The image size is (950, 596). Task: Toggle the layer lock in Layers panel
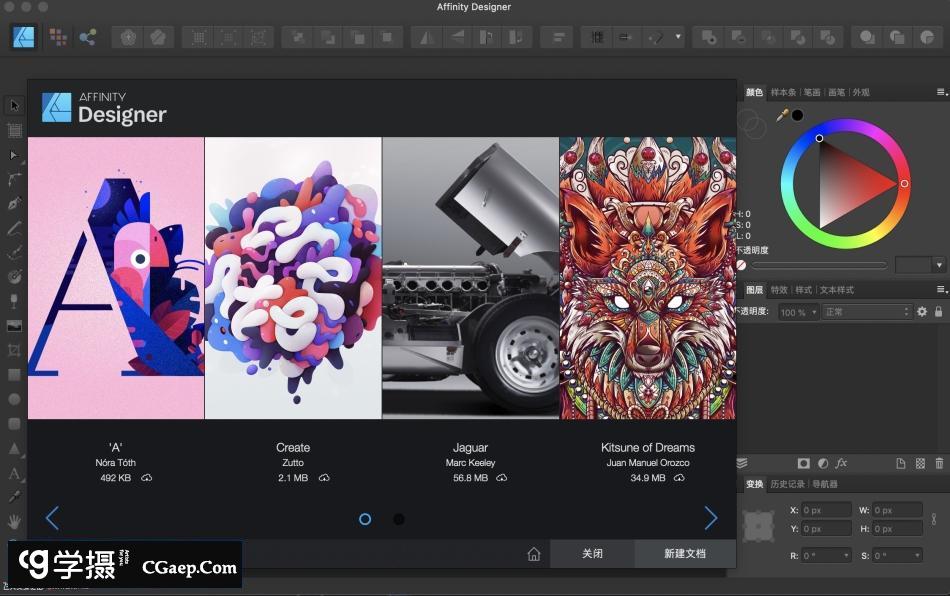coord(937,313)
